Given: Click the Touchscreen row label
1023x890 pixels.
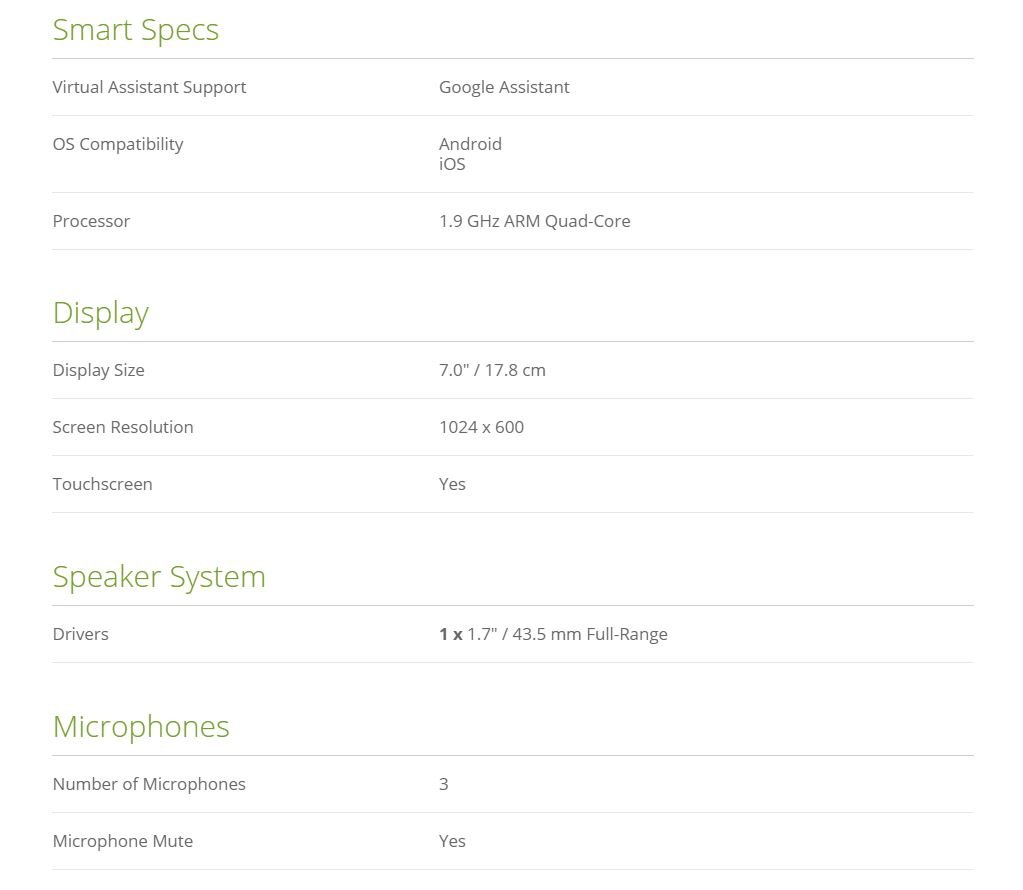Looking at the screenshot, I should tap(102, 484).
